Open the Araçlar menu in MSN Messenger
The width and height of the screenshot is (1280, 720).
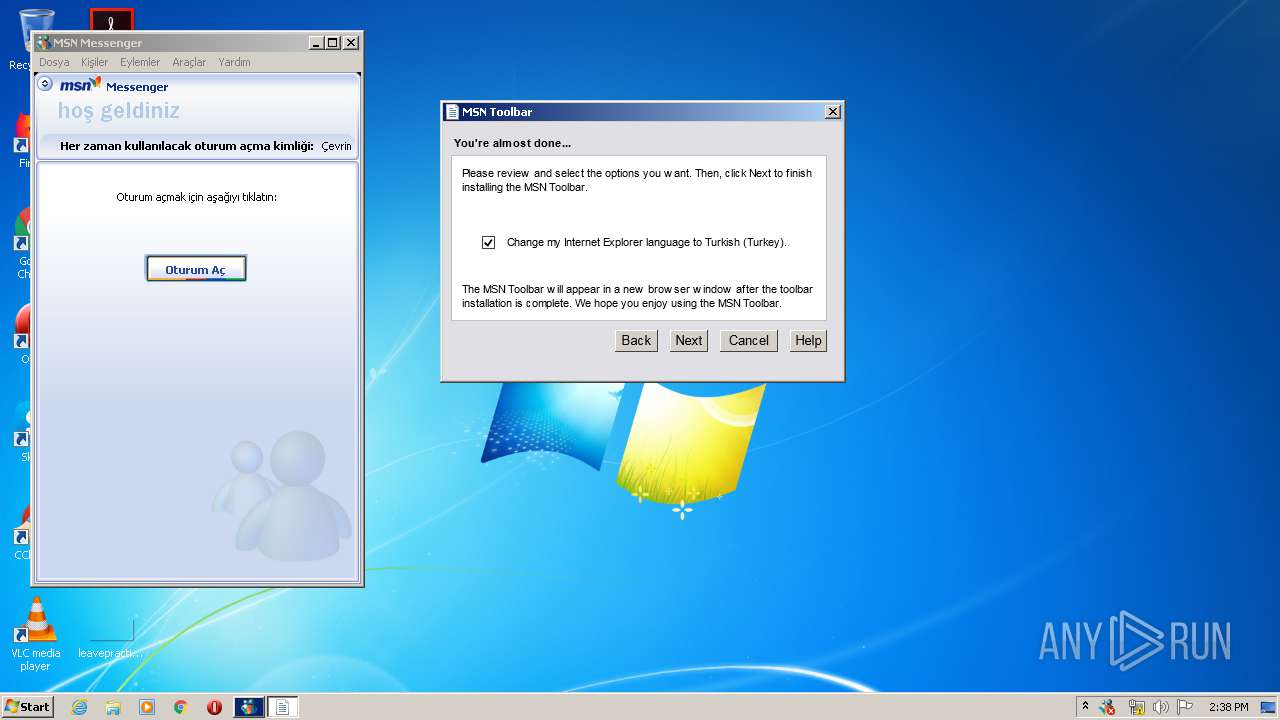coord(189,62)
